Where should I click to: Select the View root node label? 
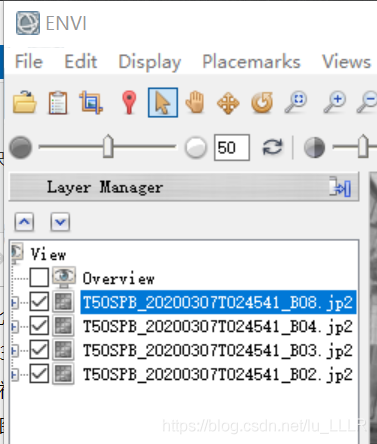(48, 254)
